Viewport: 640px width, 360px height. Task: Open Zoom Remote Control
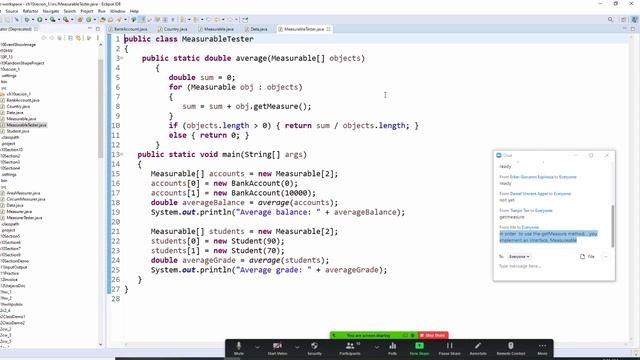click(x=511, y=349)
